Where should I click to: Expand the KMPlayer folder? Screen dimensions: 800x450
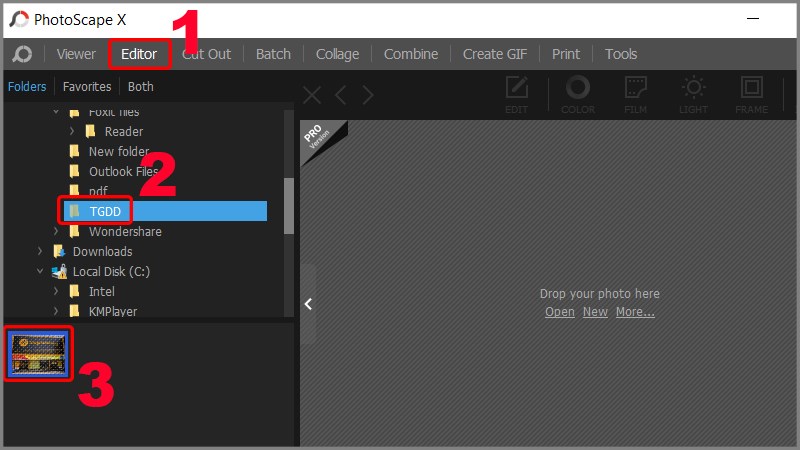click(56, 311)
